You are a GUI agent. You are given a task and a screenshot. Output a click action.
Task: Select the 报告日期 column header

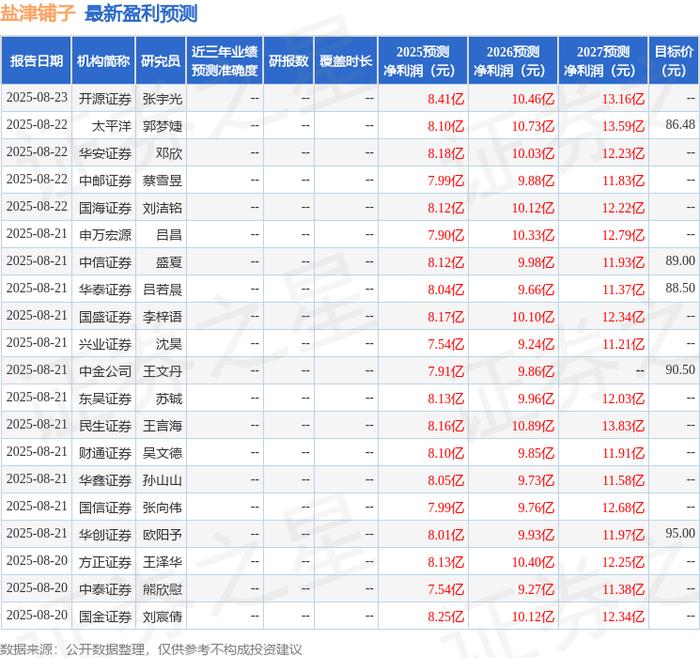[x=36, y=61]
